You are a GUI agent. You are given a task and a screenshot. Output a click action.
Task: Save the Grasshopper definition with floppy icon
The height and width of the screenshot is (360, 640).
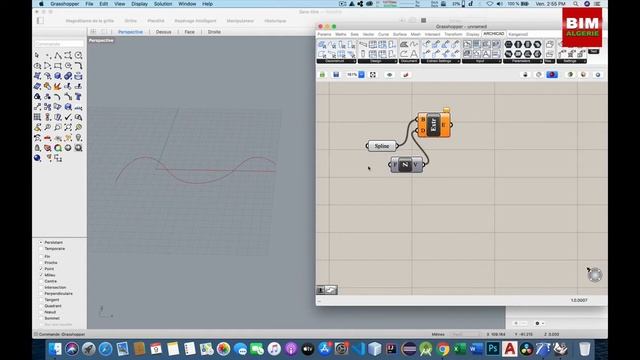coord(336,75)
